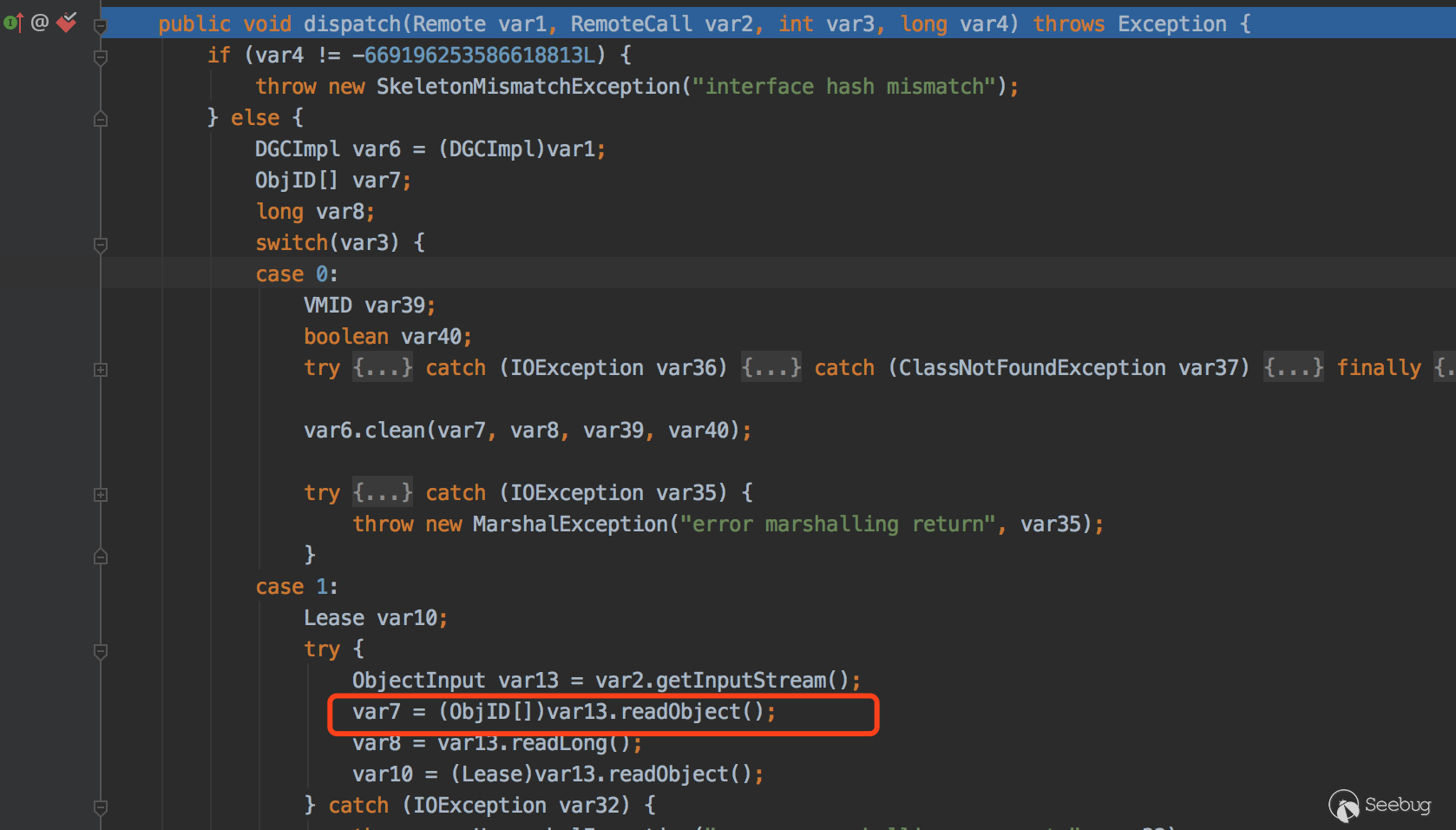This screenshot has width=1456, height=830.
Task: Click fold marker at catch IOException var32
Action: (x=101, y=807)
